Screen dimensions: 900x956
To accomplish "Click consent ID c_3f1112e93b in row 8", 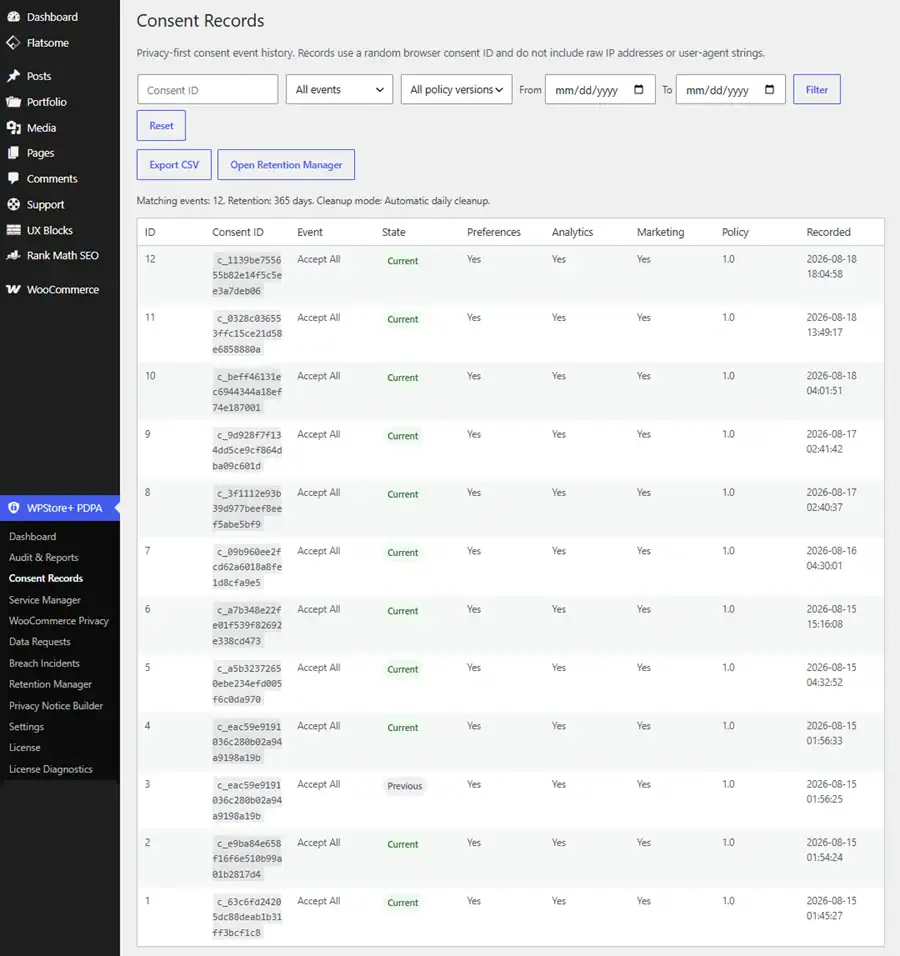I will (247, 508).
